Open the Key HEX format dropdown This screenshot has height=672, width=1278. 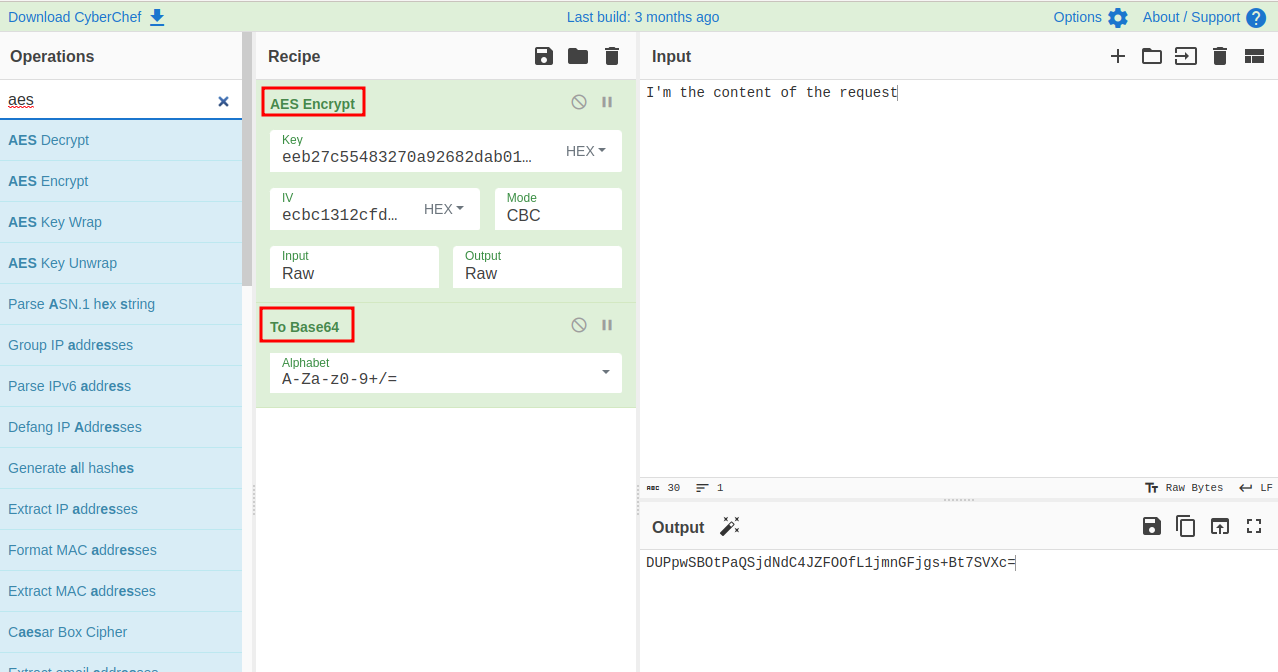586,151
